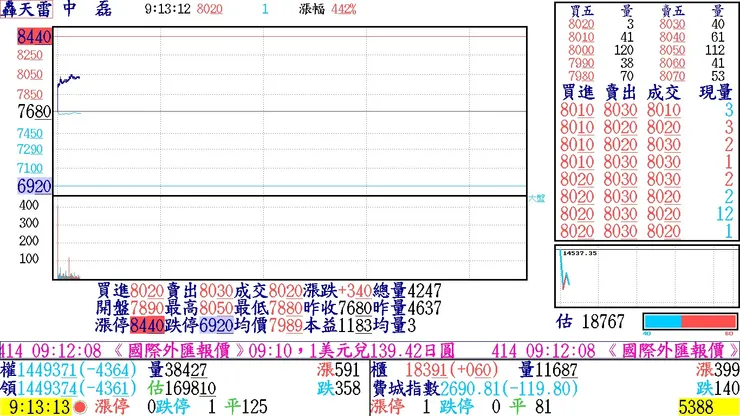740x416 pixels.
Task: Click the 最高 8050 high price field
Action: [199, 308]
